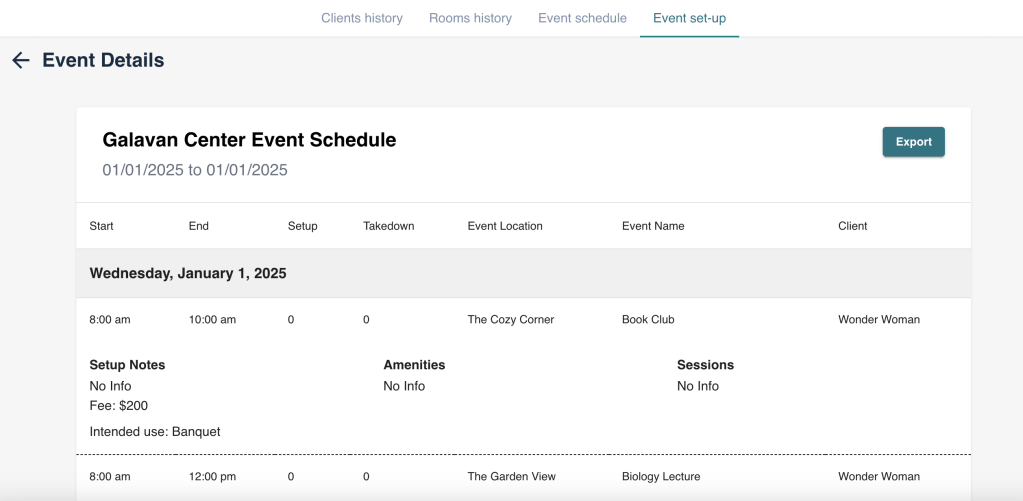Click the Client column header
This screenshot has height=501, width=1023.
click(x=853, y=226)
